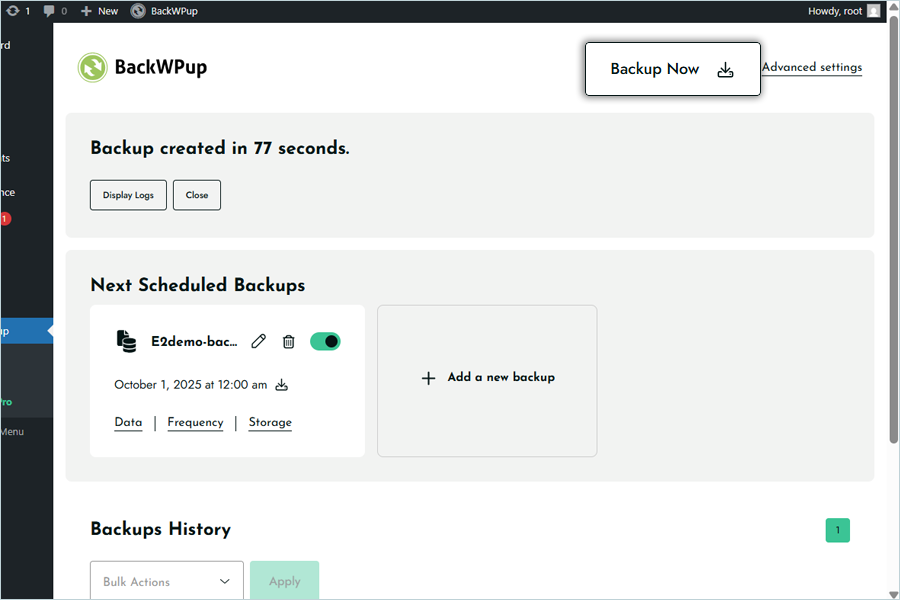The image size is (900, 600).
Task: Expand the New menu in admin bar
Action: point(100,11)
